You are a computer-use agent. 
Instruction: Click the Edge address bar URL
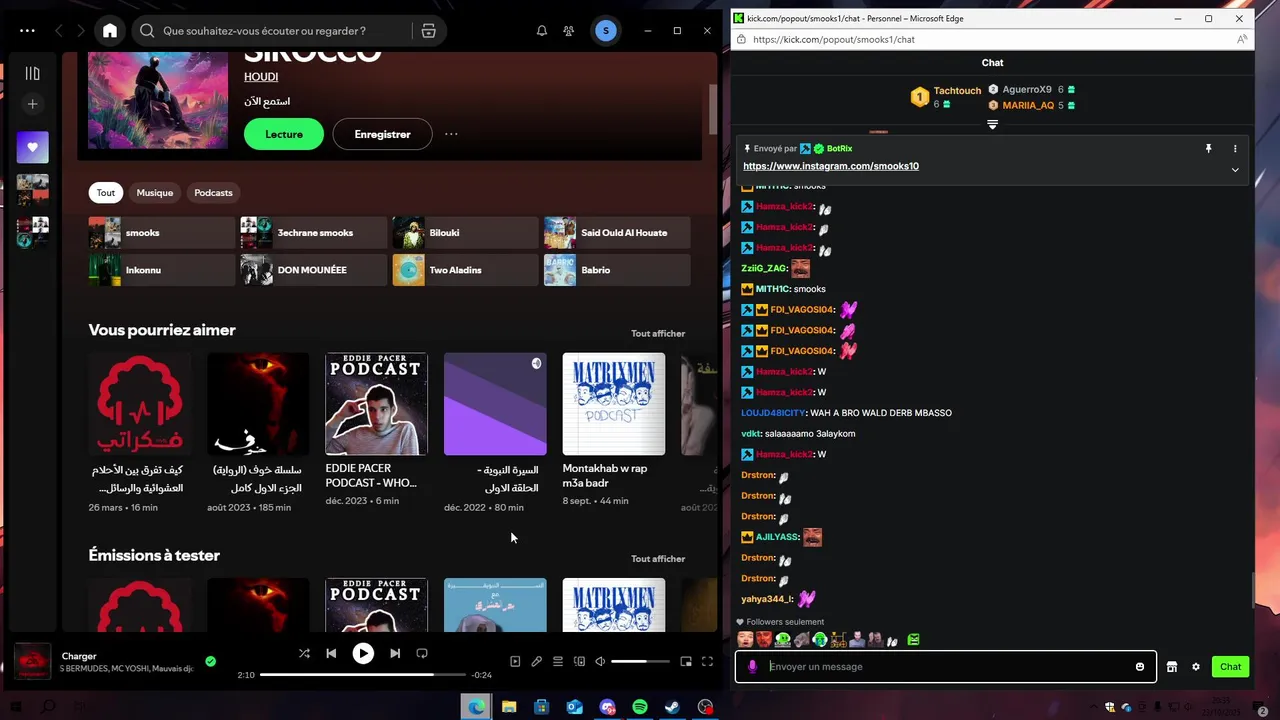834,40
